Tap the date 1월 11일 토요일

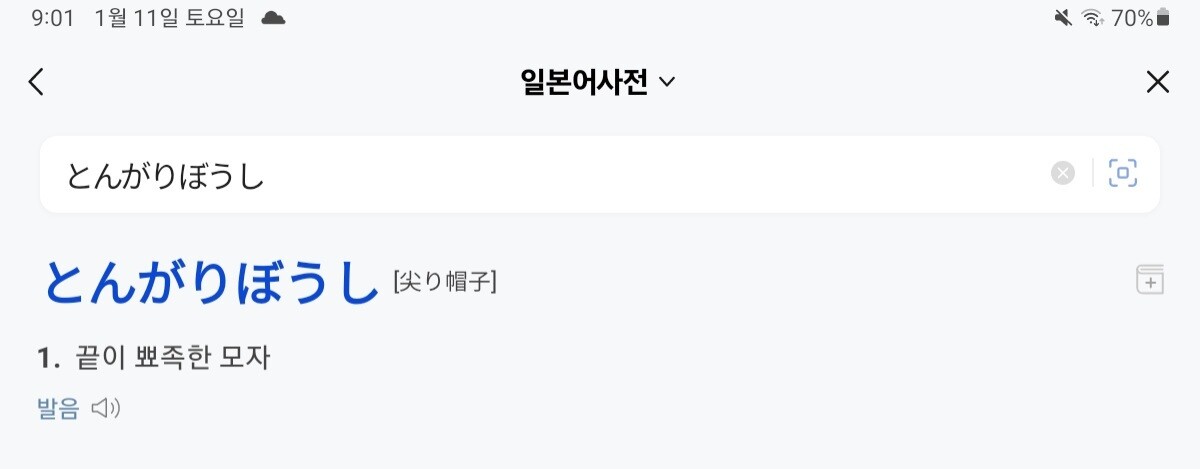[169, 18]
